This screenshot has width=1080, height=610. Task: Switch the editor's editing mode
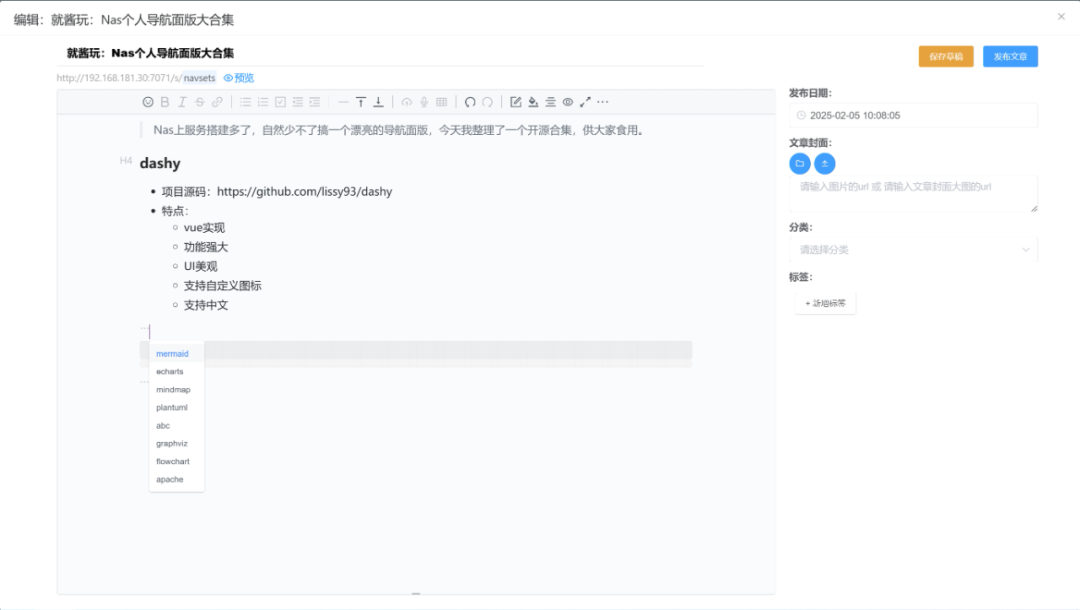pos(516,102)
